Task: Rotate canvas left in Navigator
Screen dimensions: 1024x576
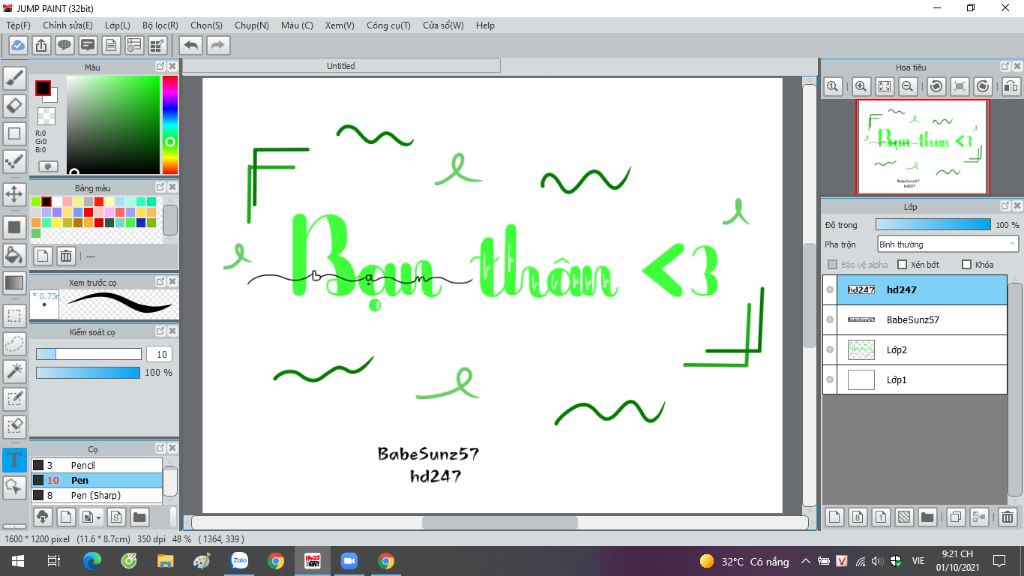Action: click(936, 86)
